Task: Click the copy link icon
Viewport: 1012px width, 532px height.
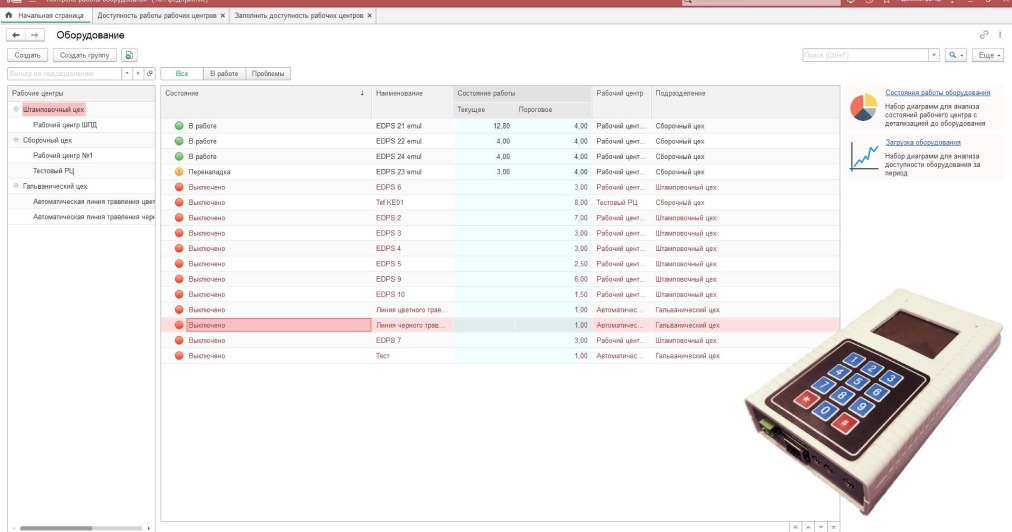Action: [x=984, y=36]
